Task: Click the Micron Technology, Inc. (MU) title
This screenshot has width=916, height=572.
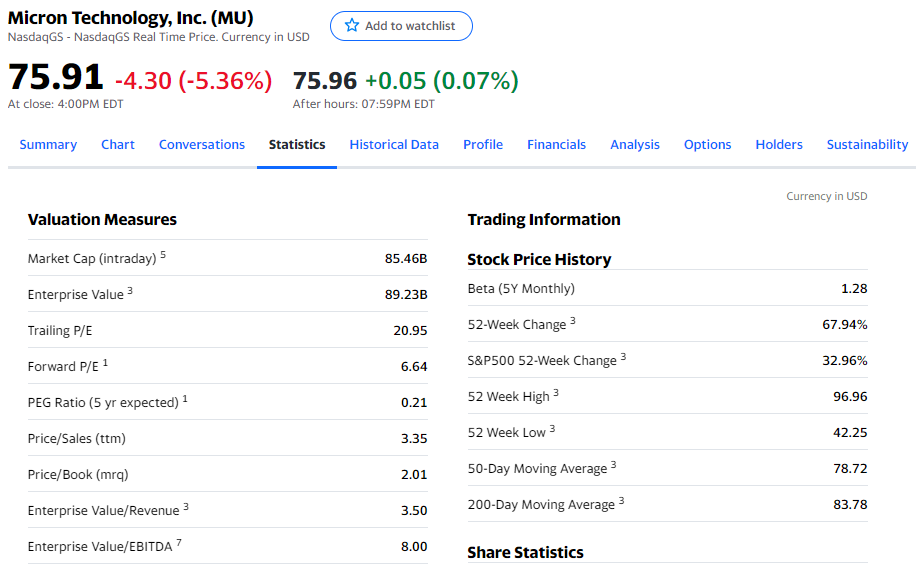Action: click(x=130, y=18)
